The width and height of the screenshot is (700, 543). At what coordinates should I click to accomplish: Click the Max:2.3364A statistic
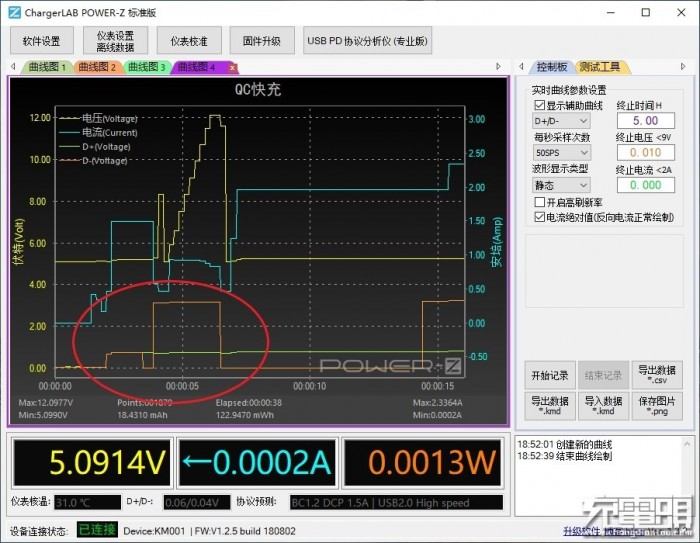438,403
